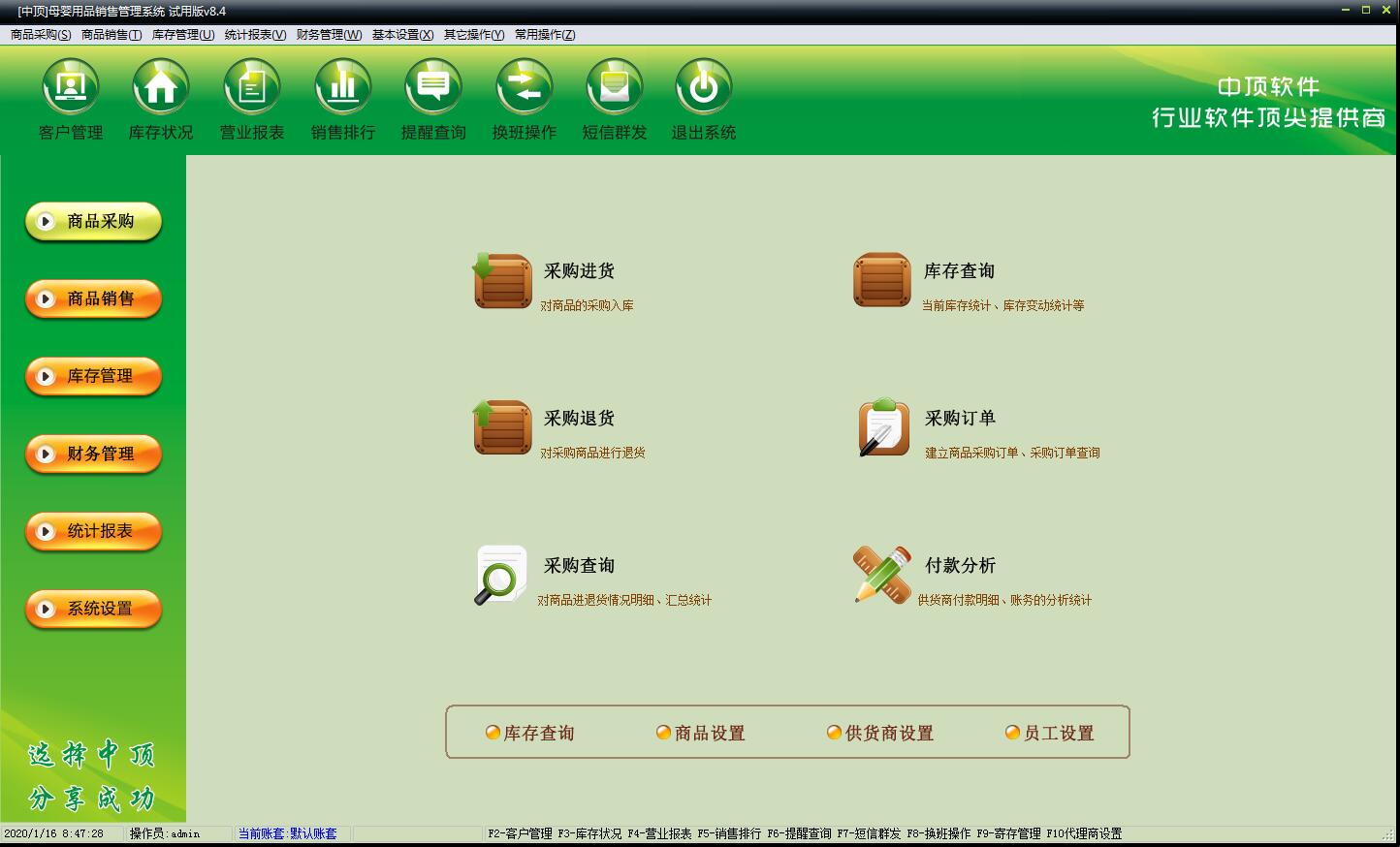1400x847 pixels.
Task: Click 操作员:admin in status bar
Action: click(x=165, y=833)
